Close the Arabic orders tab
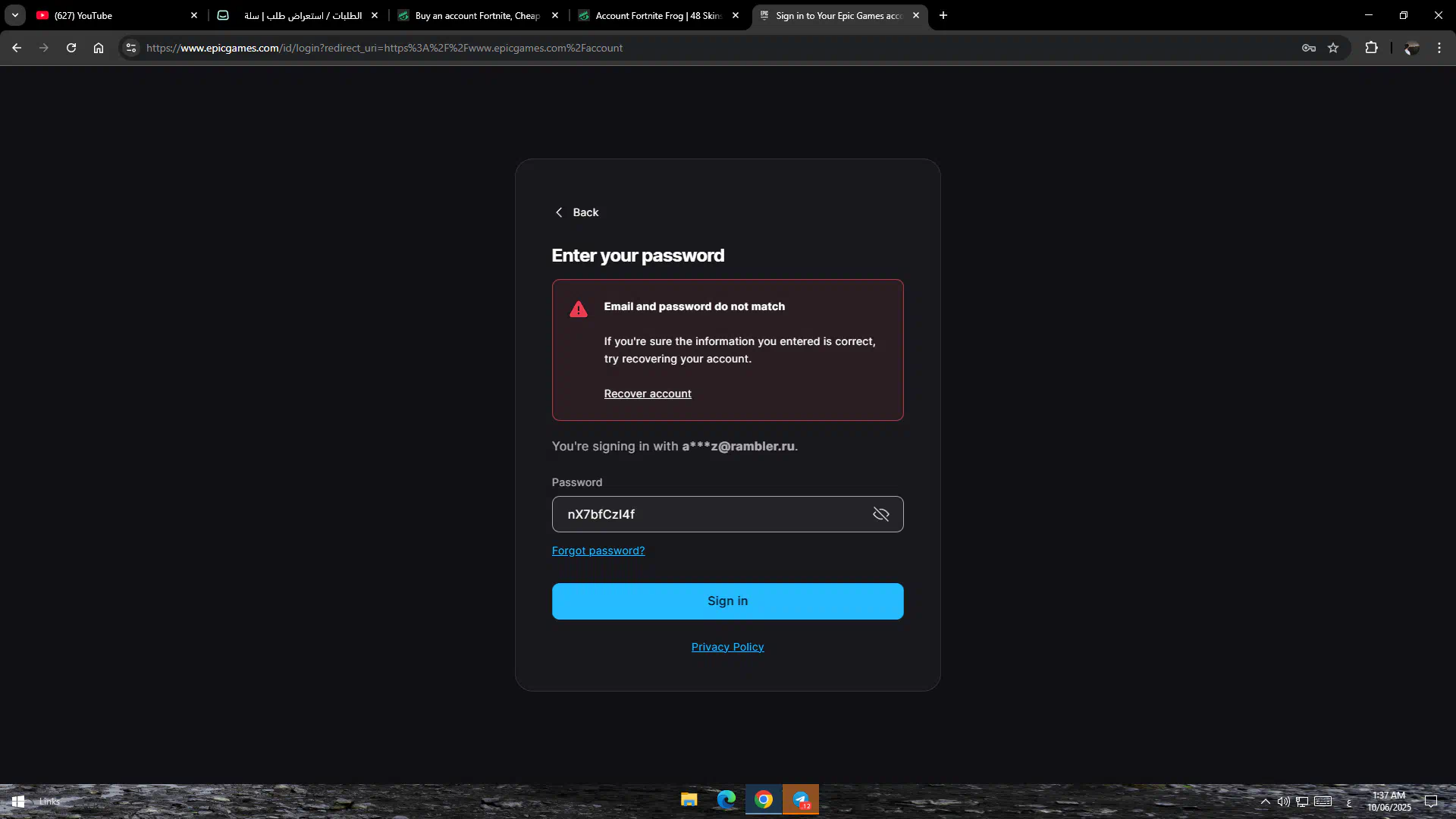Image resolution: width=1456 pixels, height=819 pixels. 374,15
